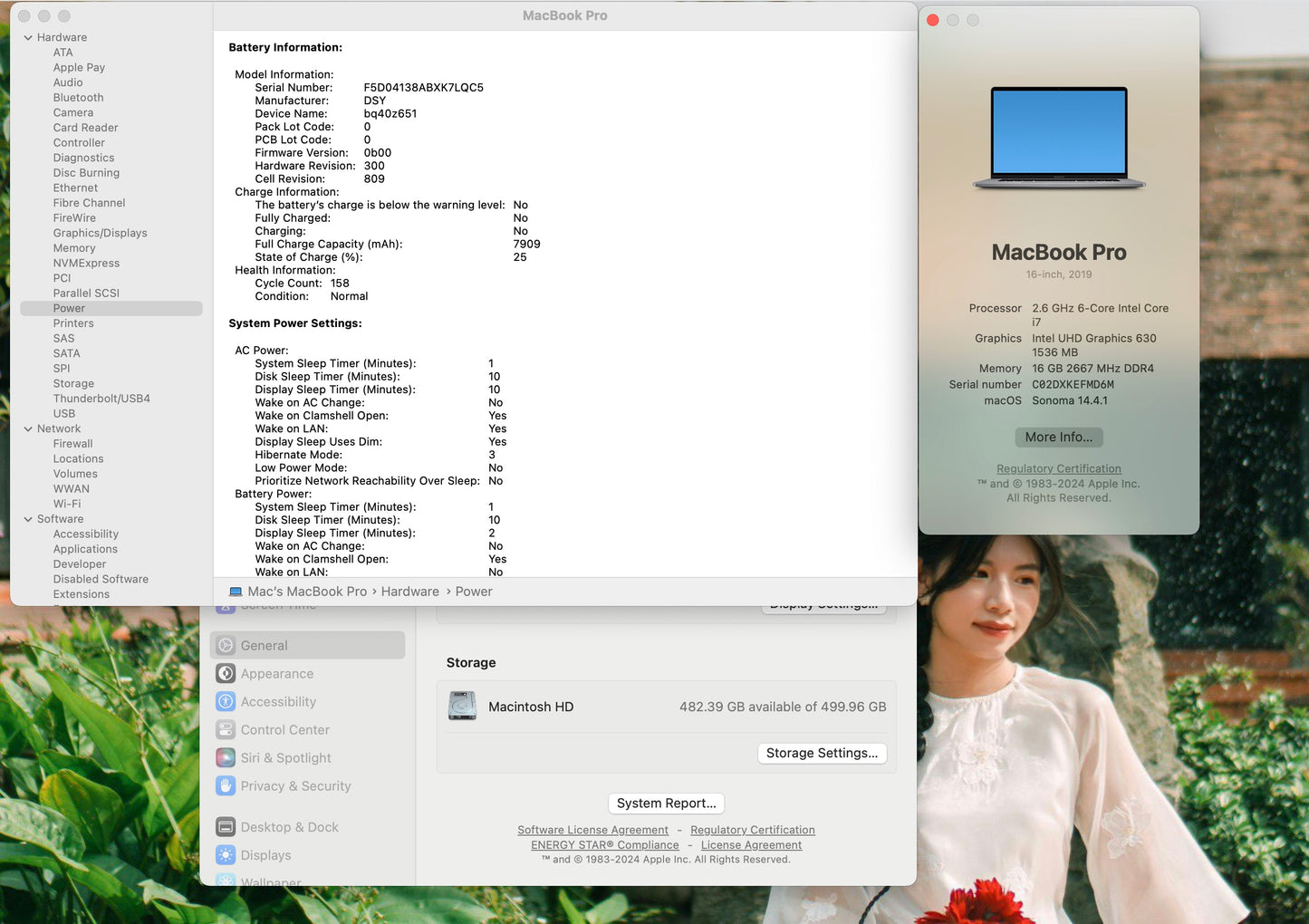Select Bluetooth in the Hardware list
1309x924 pixels.
78,98
